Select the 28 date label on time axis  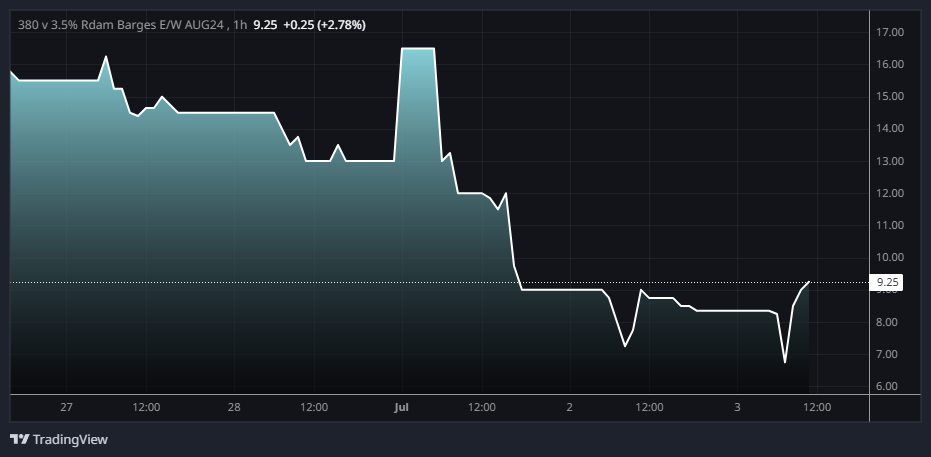pos(234,407)
